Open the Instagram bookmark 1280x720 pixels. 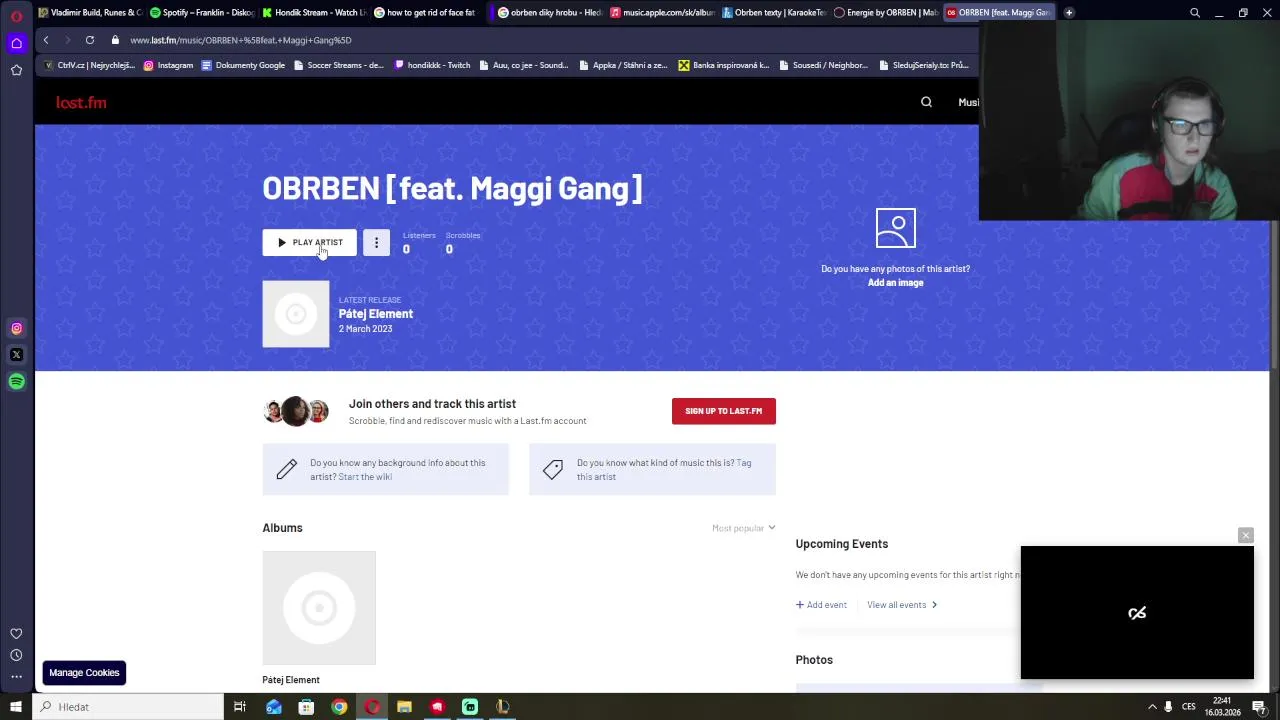pyautogui.click(x=168, y=65)
